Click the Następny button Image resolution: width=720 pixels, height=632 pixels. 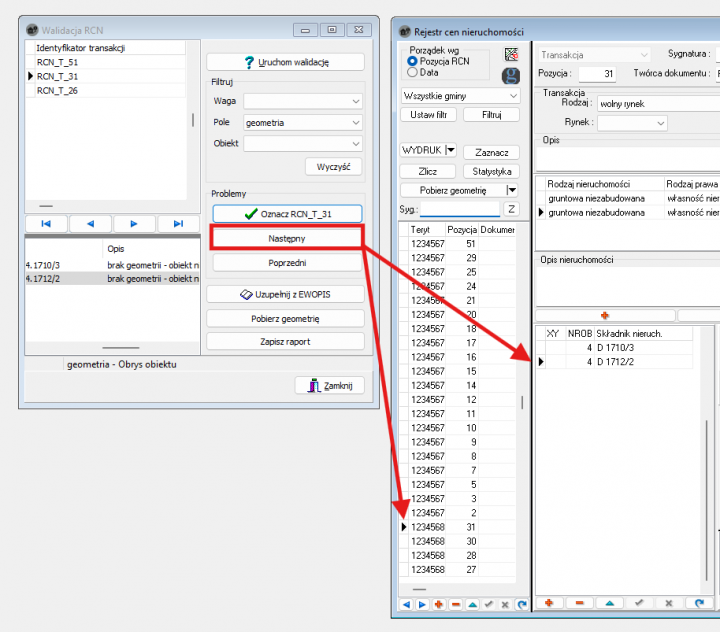(x=287, y=238)
